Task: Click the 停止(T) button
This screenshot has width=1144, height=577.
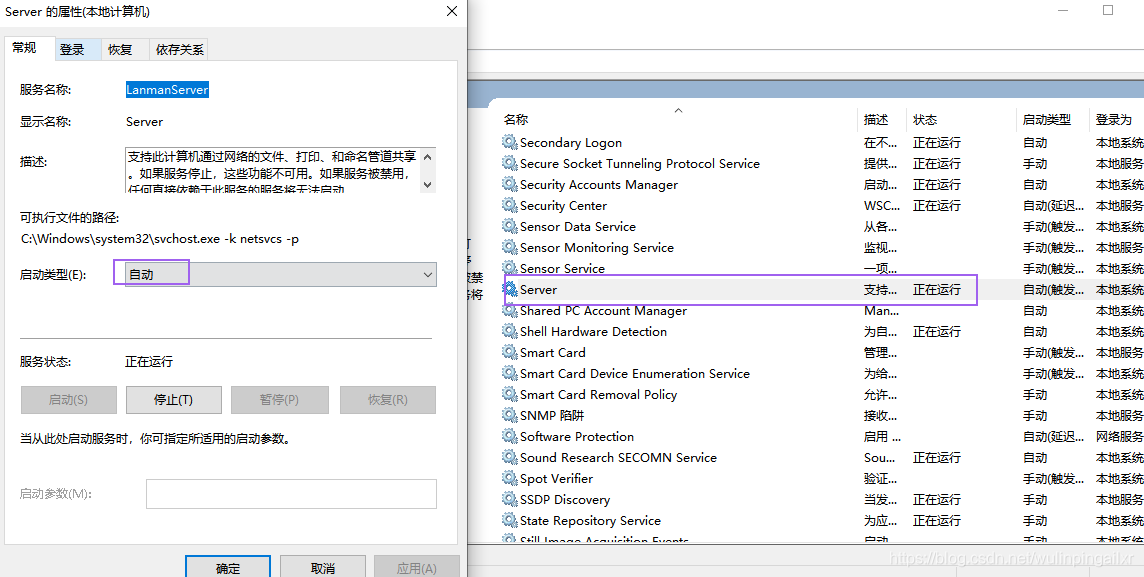Action: (x=174, y=400)
